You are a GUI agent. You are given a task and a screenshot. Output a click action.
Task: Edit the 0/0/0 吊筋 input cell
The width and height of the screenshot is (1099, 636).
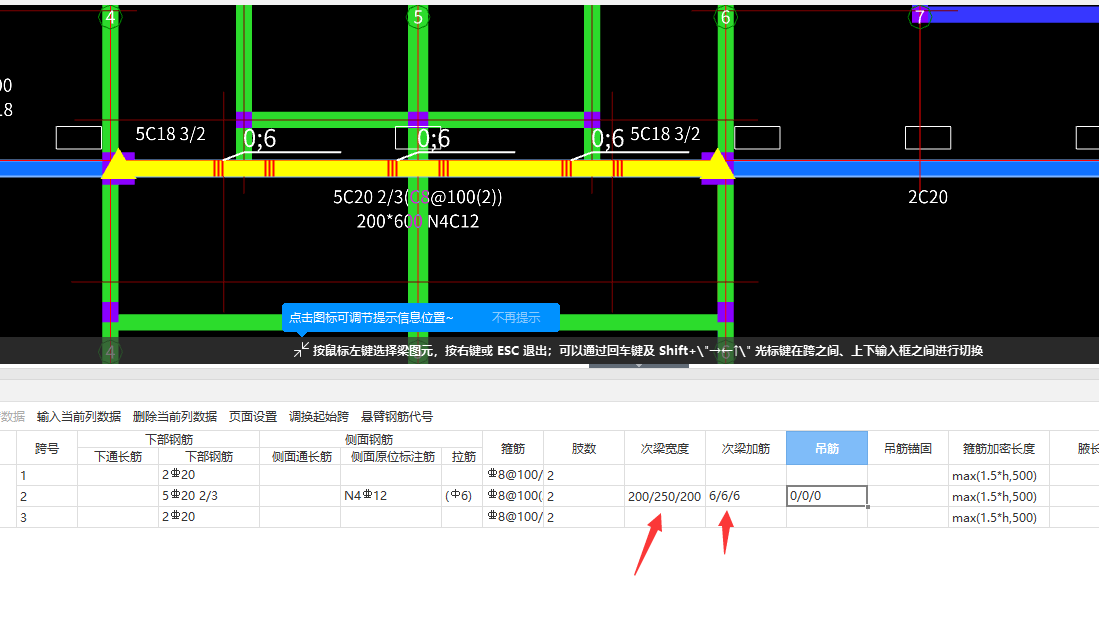pyautogui.click(x=827, y=496)
